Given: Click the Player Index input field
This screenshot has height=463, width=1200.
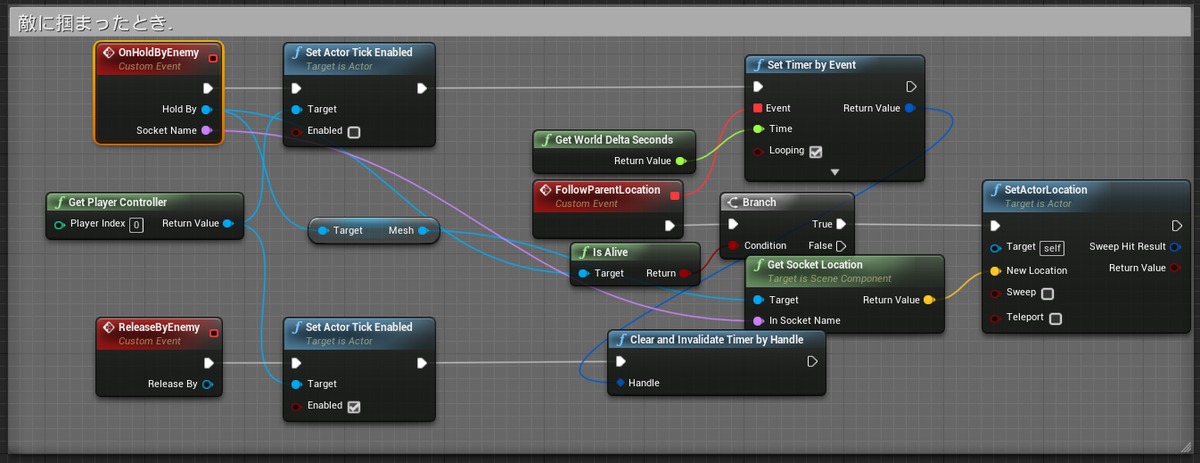Looking at the screenshot, I should tap(136, 224).
